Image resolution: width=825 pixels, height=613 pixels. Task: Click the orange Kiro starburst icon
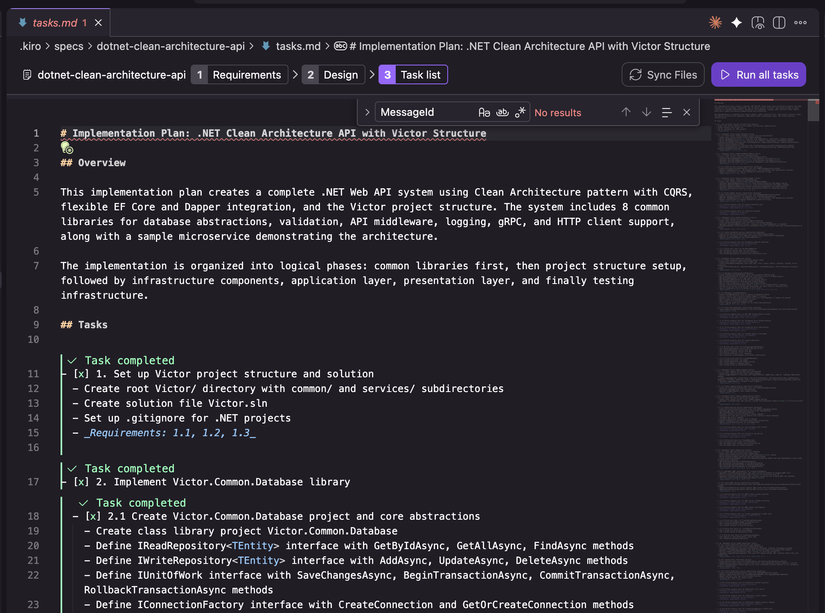tap(715, 22)
